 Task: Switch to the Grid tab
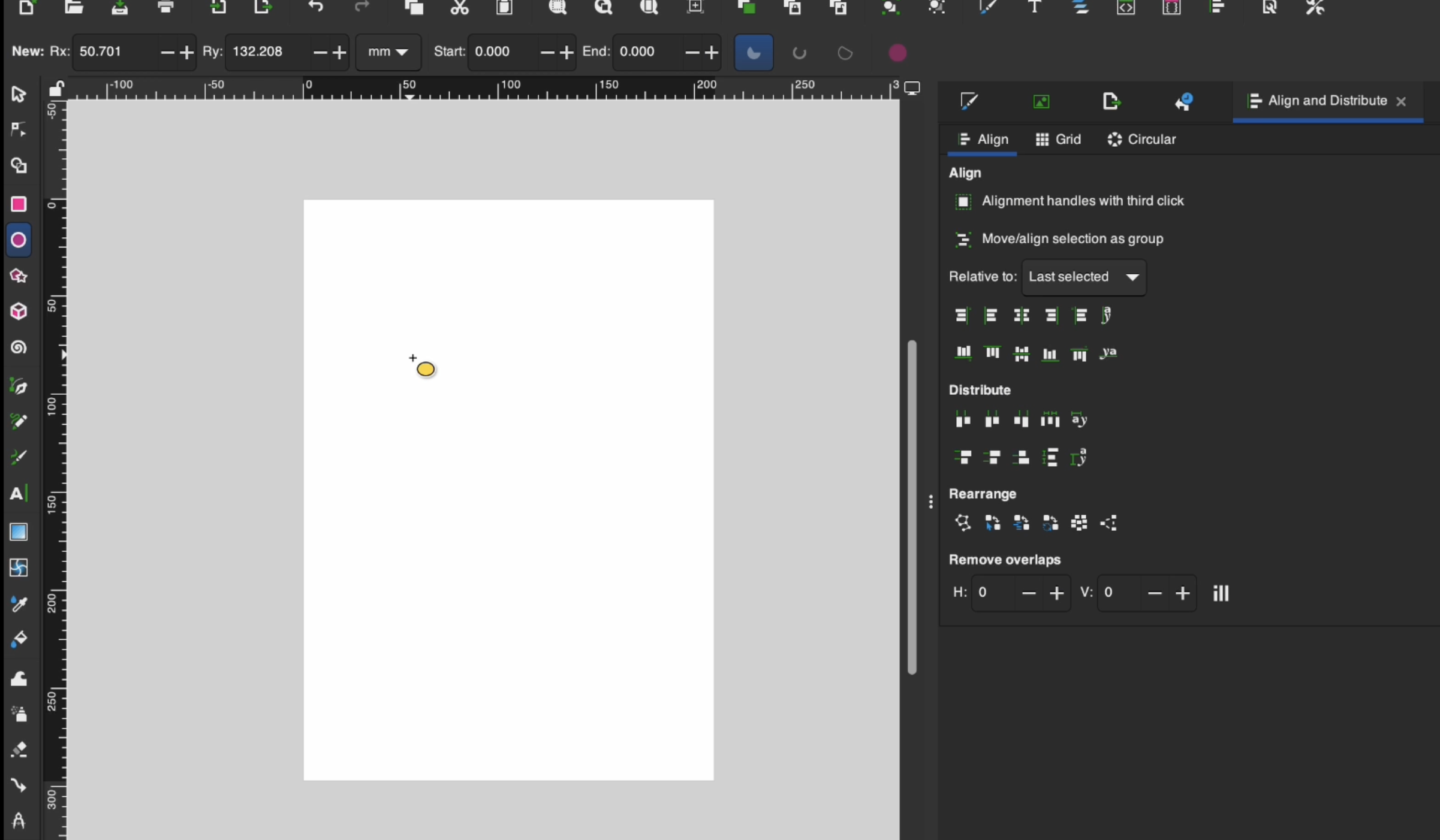1058,139
